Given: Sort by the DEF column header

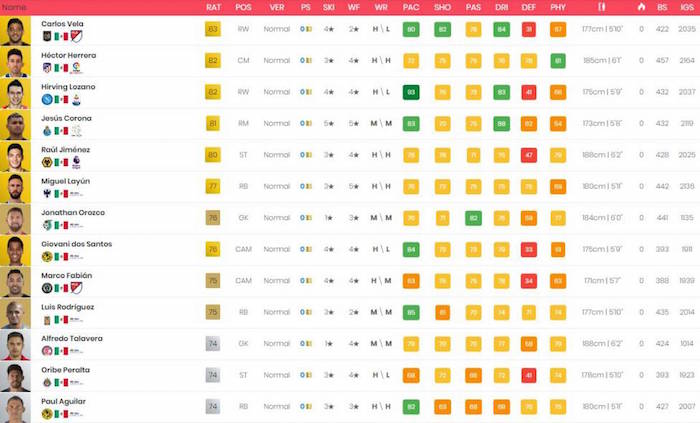Looking at the screenshot, I should 528,7.
